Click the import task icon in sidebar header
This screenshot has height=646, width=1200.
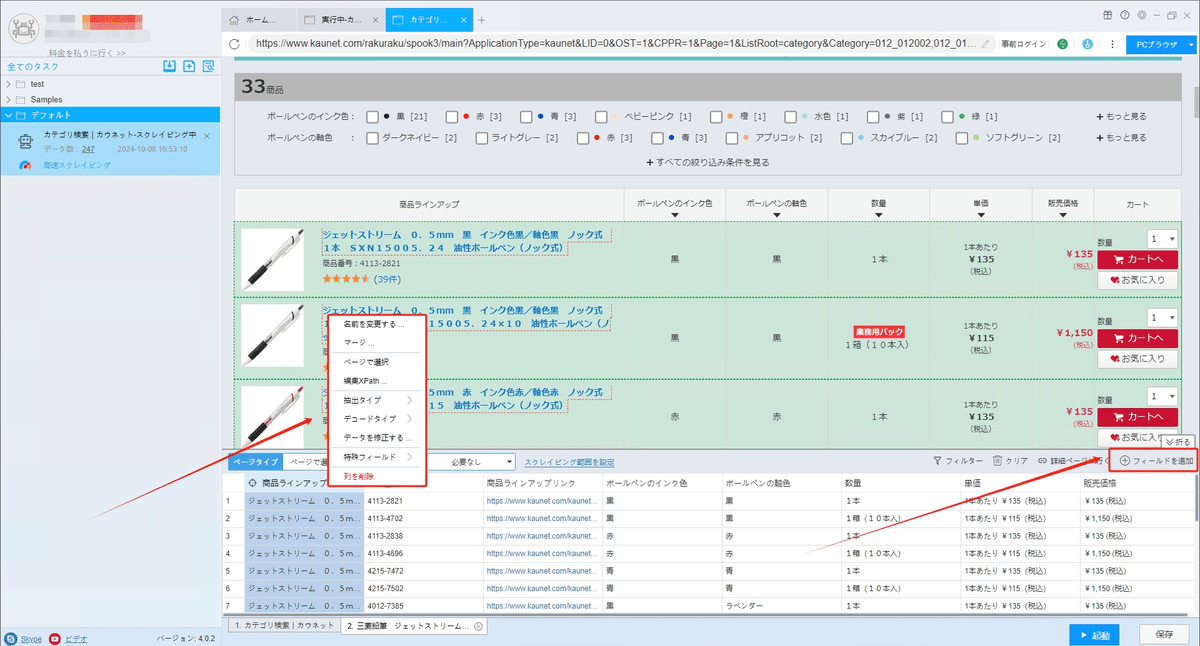click(170, 66)
